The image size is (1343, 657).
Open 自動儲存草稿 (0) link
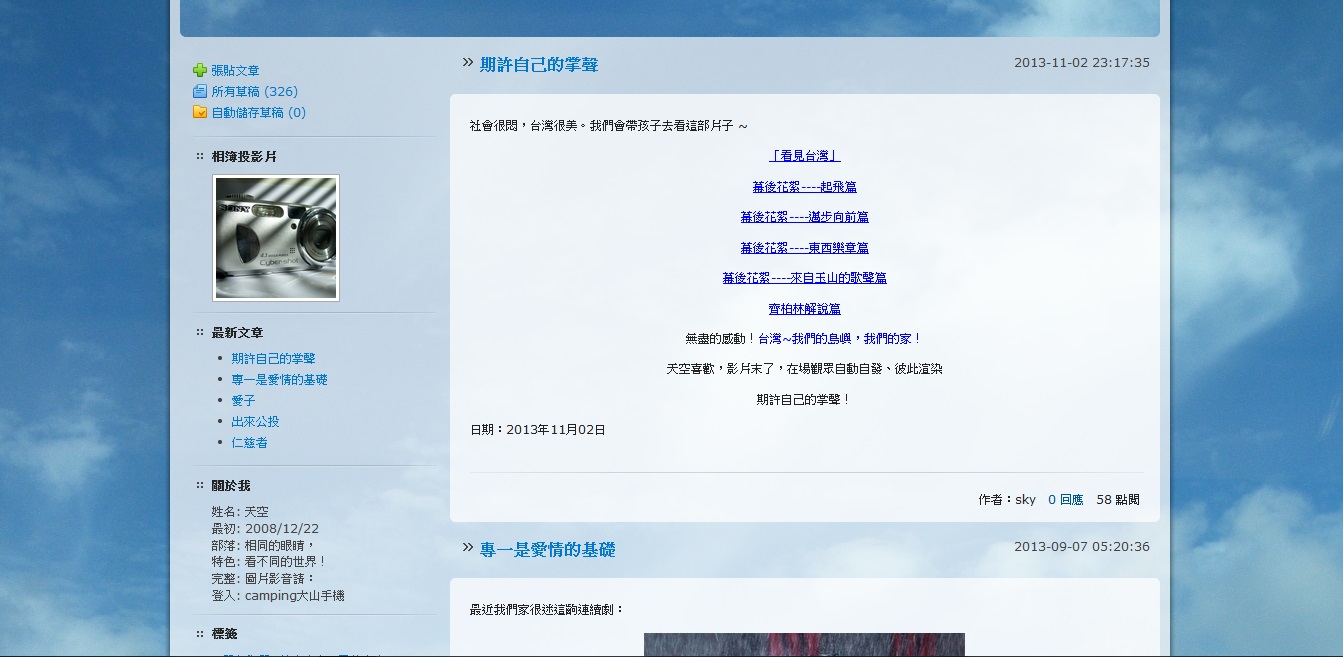258,113
